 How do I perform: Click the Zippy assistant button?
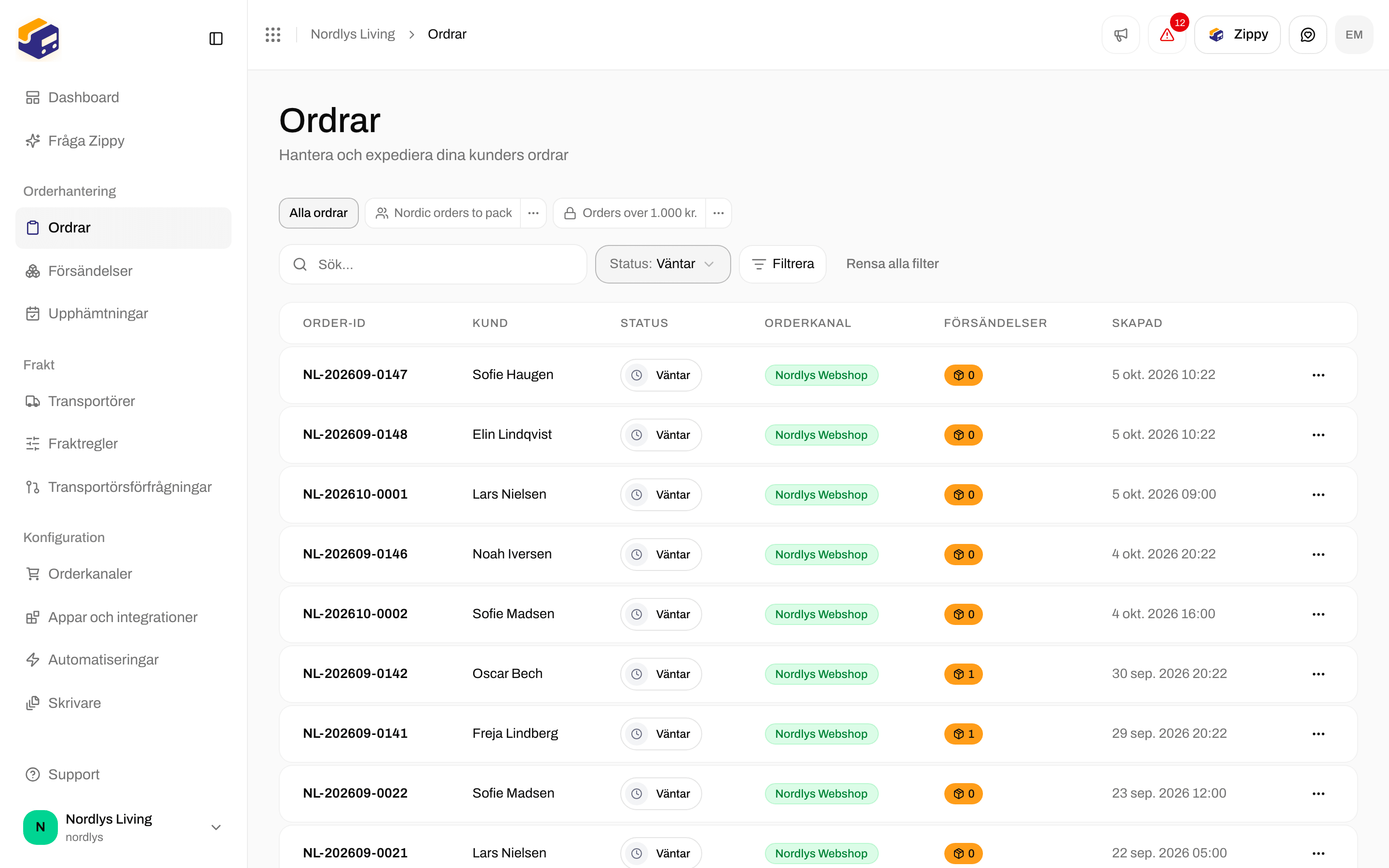pyautogui.click(x=1237, y=34)
